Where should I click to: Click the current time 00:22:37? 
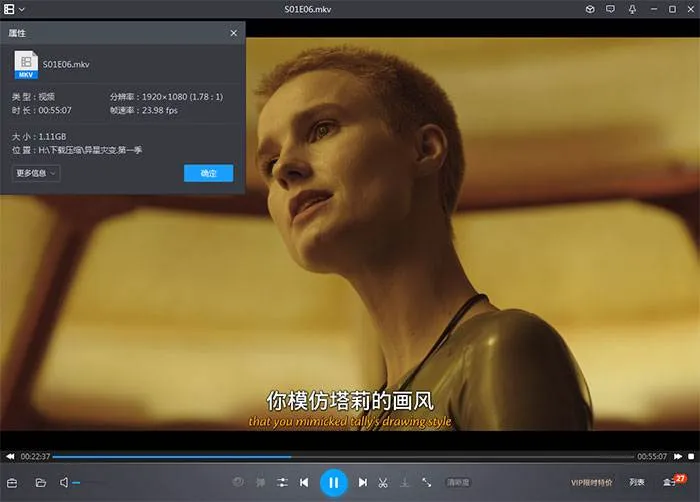[x=35, y=456]
